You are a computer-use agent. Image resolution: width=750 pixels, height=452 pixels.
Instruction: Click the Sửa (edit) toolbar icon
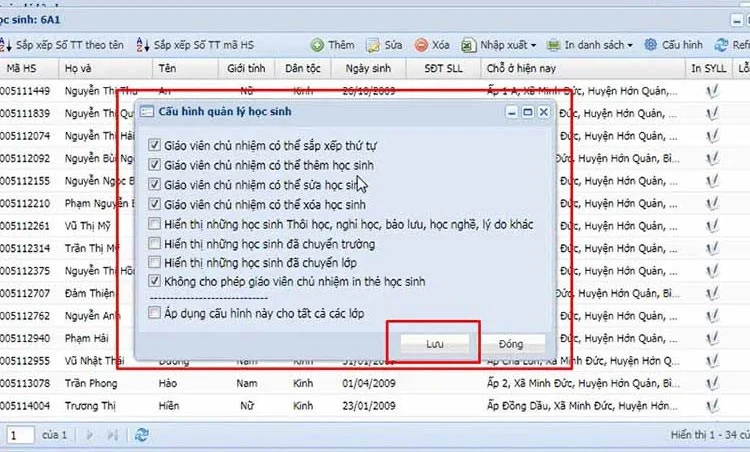(373, 45)
